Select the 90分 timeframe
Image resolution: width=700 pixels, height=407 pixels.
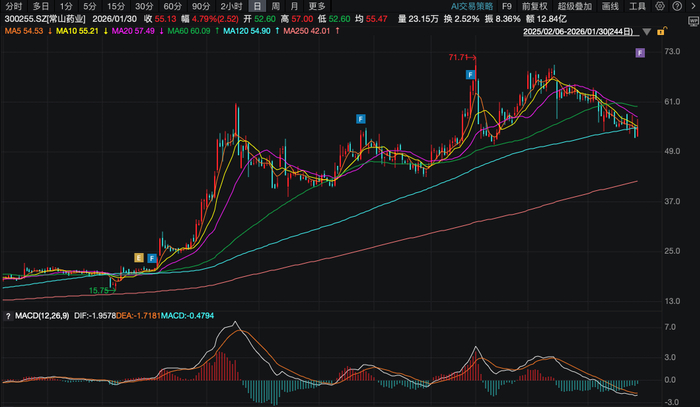[x=201, y=6]
